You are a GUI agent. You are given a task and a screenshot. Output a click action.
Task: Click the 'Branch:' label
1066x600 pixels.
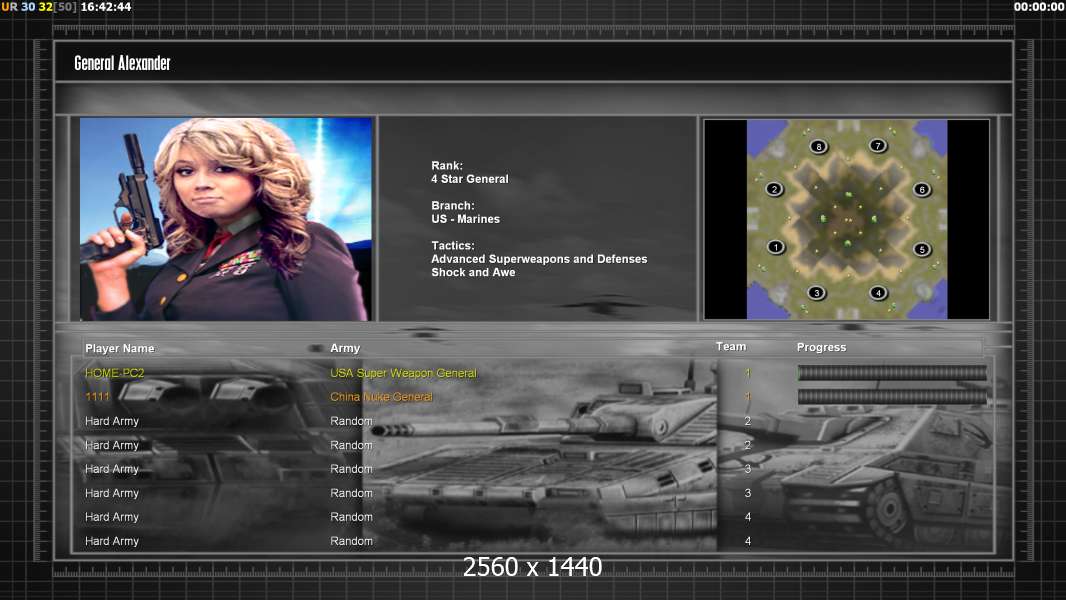coord(453,205)
